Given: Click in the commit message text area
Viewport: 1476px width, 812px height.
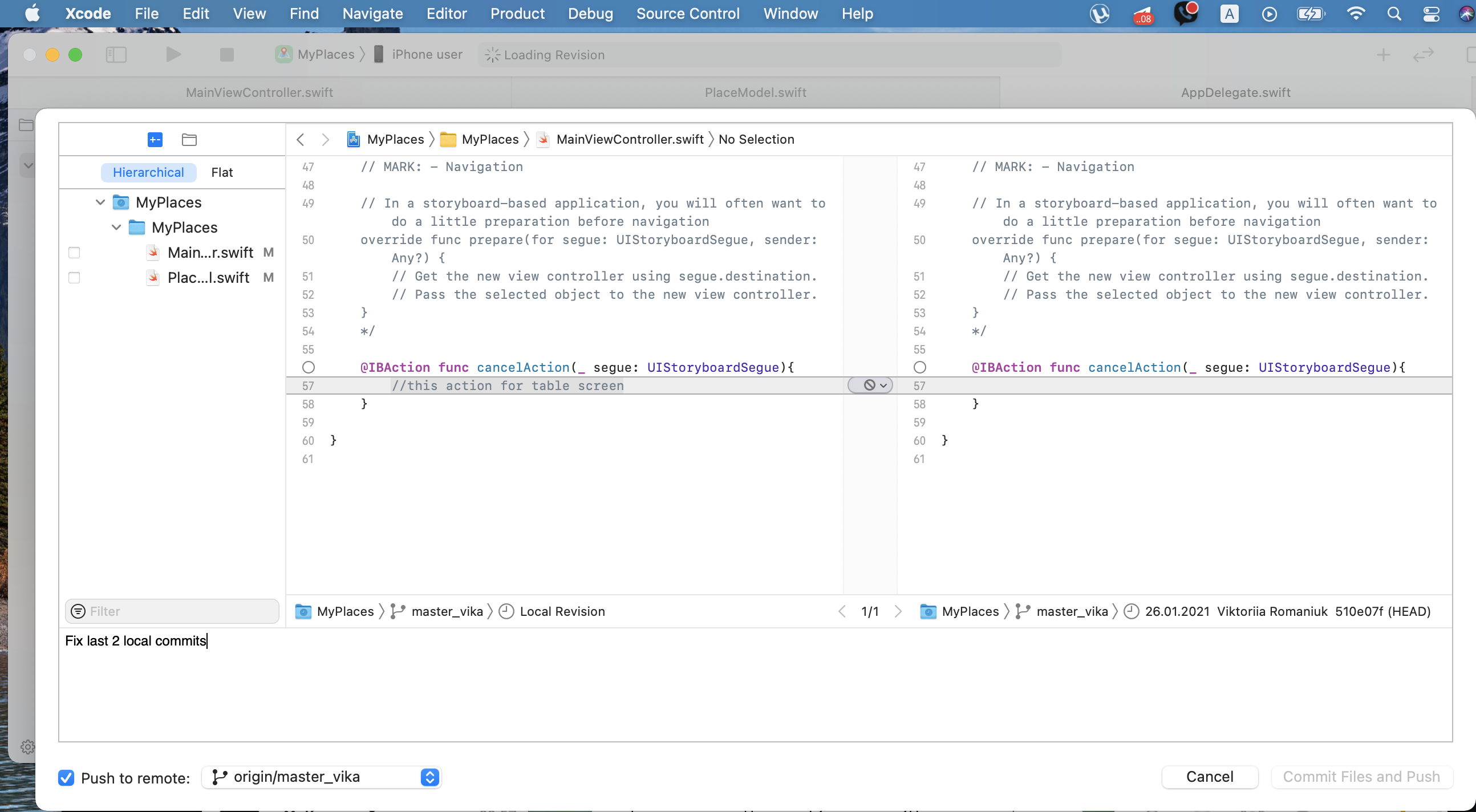Looking at the screenshot, I should [x=755, y=685].
